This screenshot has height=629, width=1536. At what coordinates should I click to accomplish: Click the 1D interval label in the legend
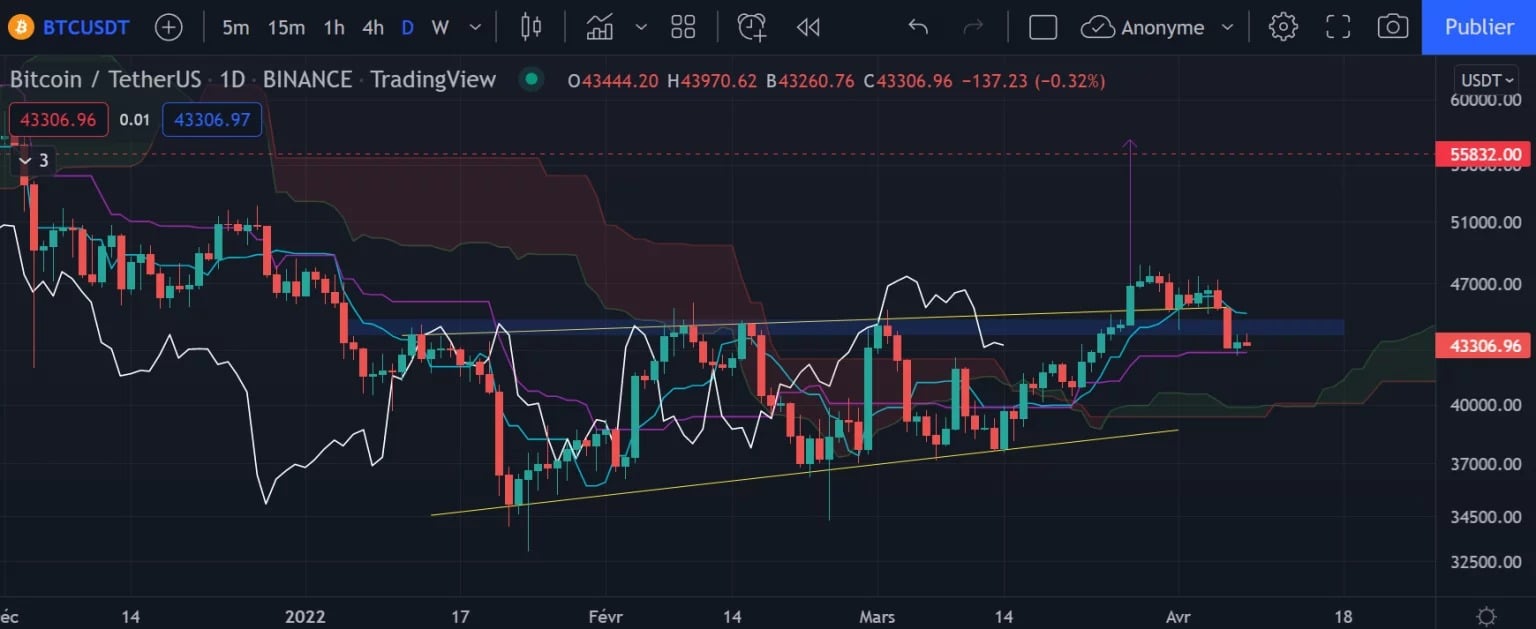click(x=233, y=80)
